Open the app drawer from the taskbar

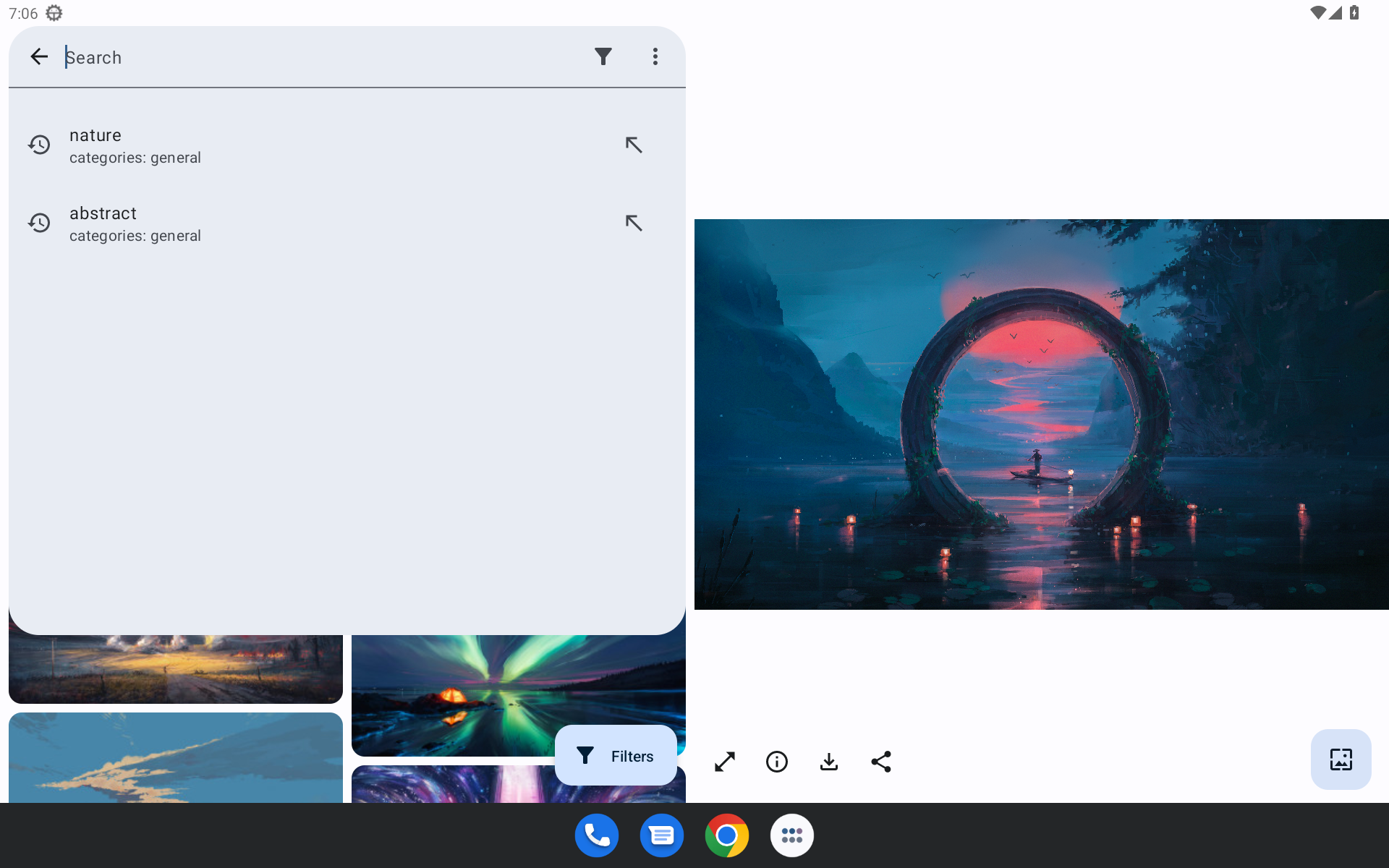(x=791, y=835)
